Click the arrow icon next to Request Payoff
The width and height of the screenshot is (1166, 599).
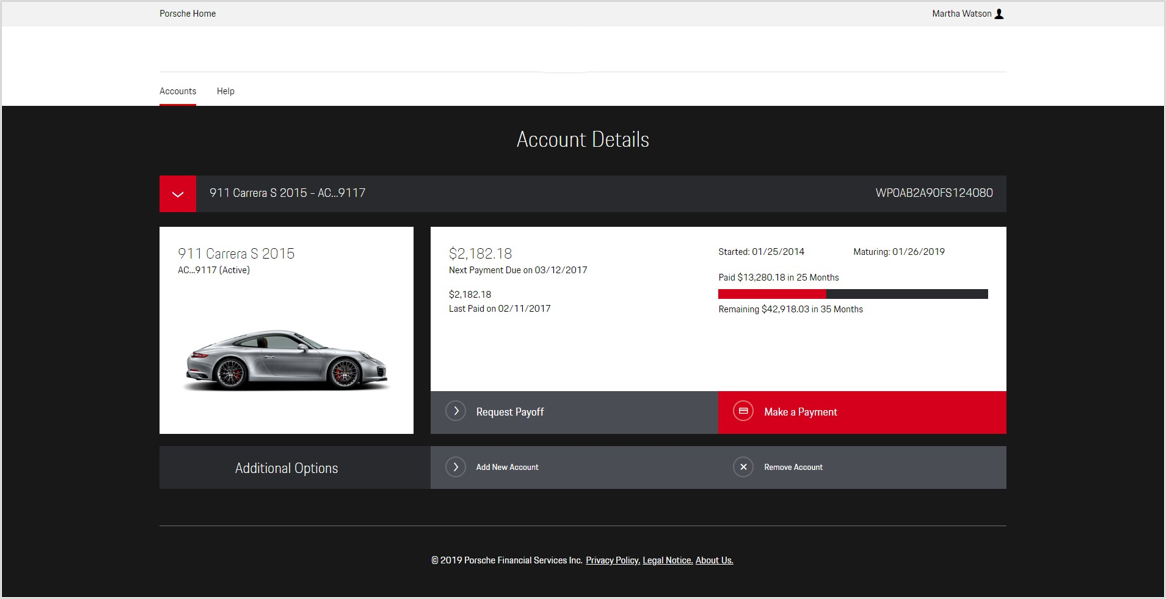pos(456,411)
